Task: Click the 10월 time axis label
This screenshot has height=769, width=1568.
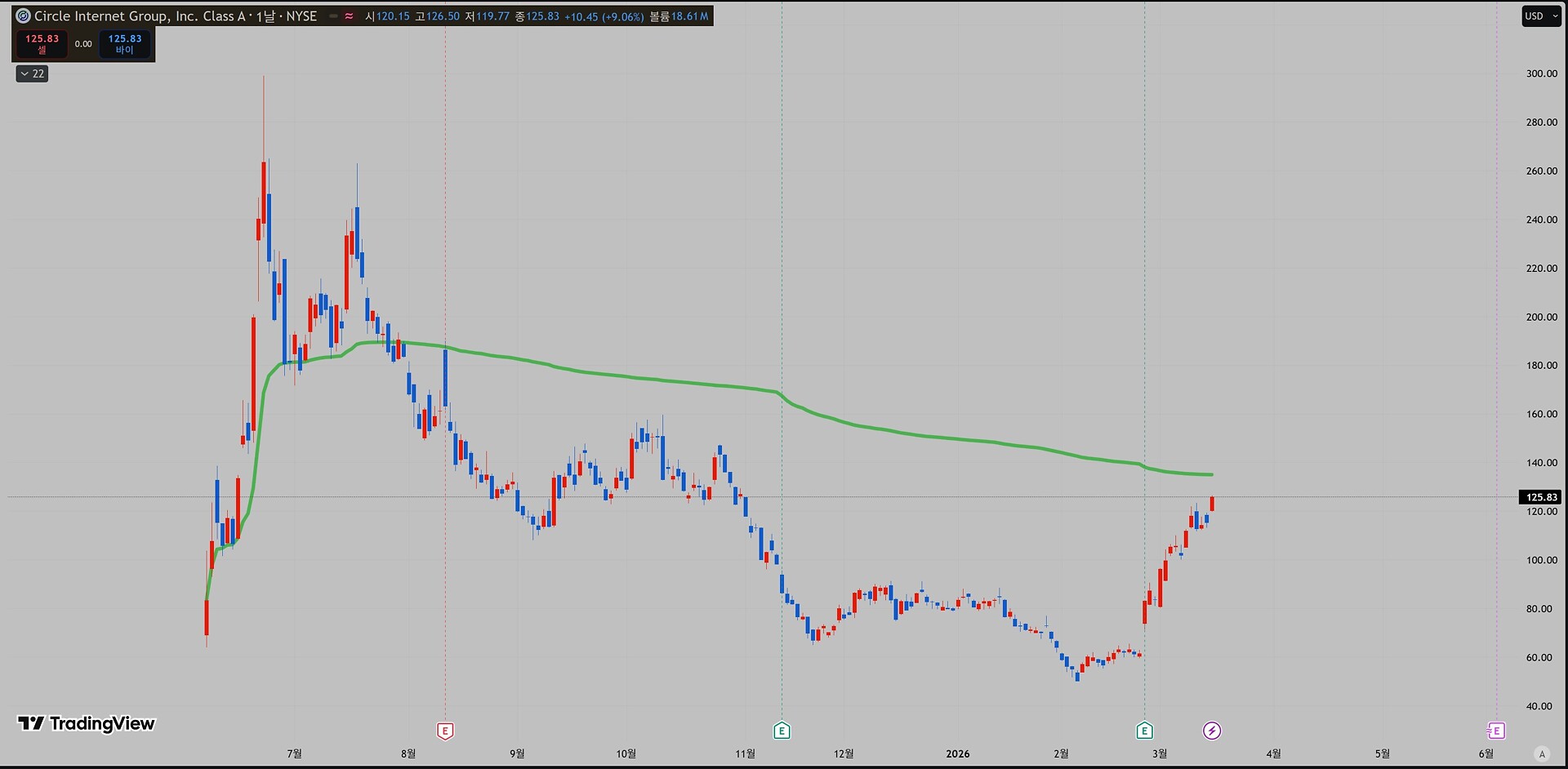Action: click(x=626, y=753)
